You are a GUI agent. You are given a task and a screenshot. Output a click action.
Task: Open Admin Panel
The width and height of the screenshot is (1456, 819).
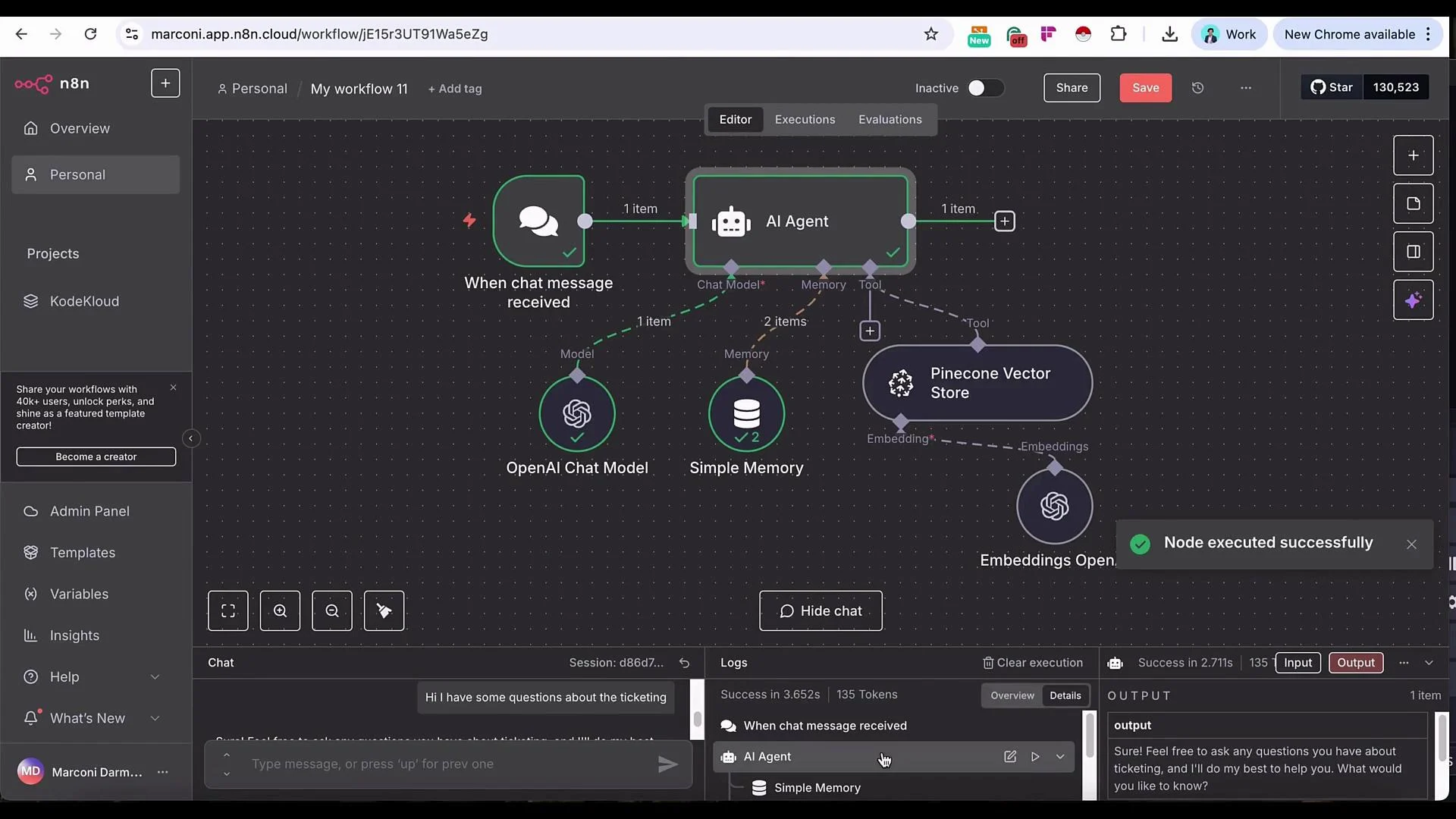(96, 511)
